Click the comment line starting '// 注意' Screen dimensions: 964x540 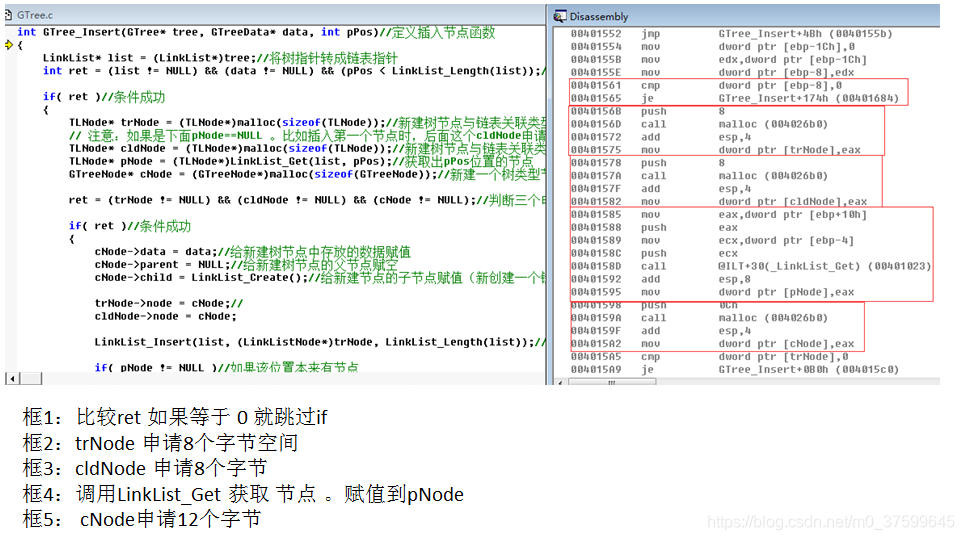pyautogui.click(x=307, y=135)
